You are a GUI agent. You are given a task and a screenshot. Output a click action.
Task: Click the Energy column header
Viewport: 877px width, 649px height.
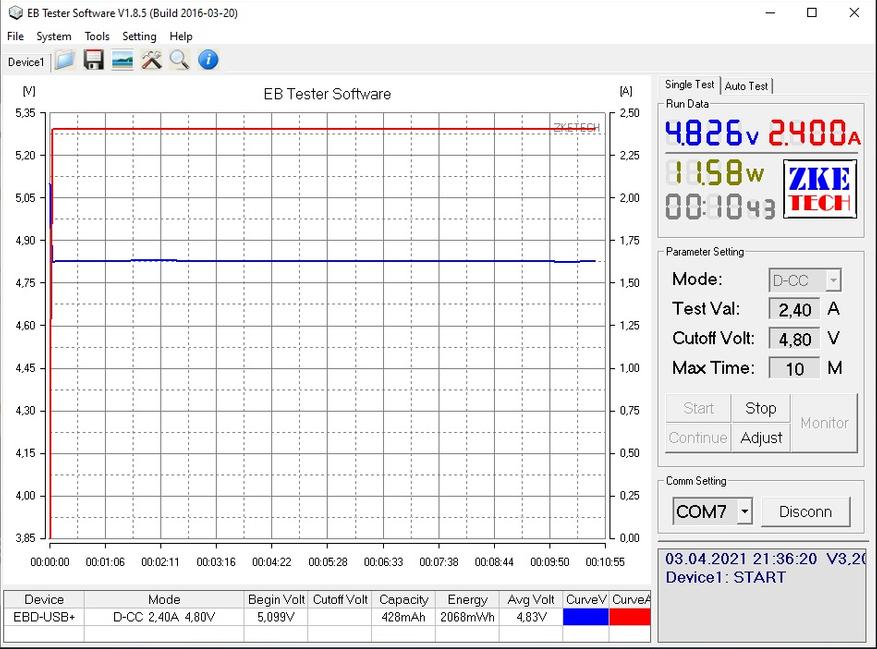click(467, 599)
